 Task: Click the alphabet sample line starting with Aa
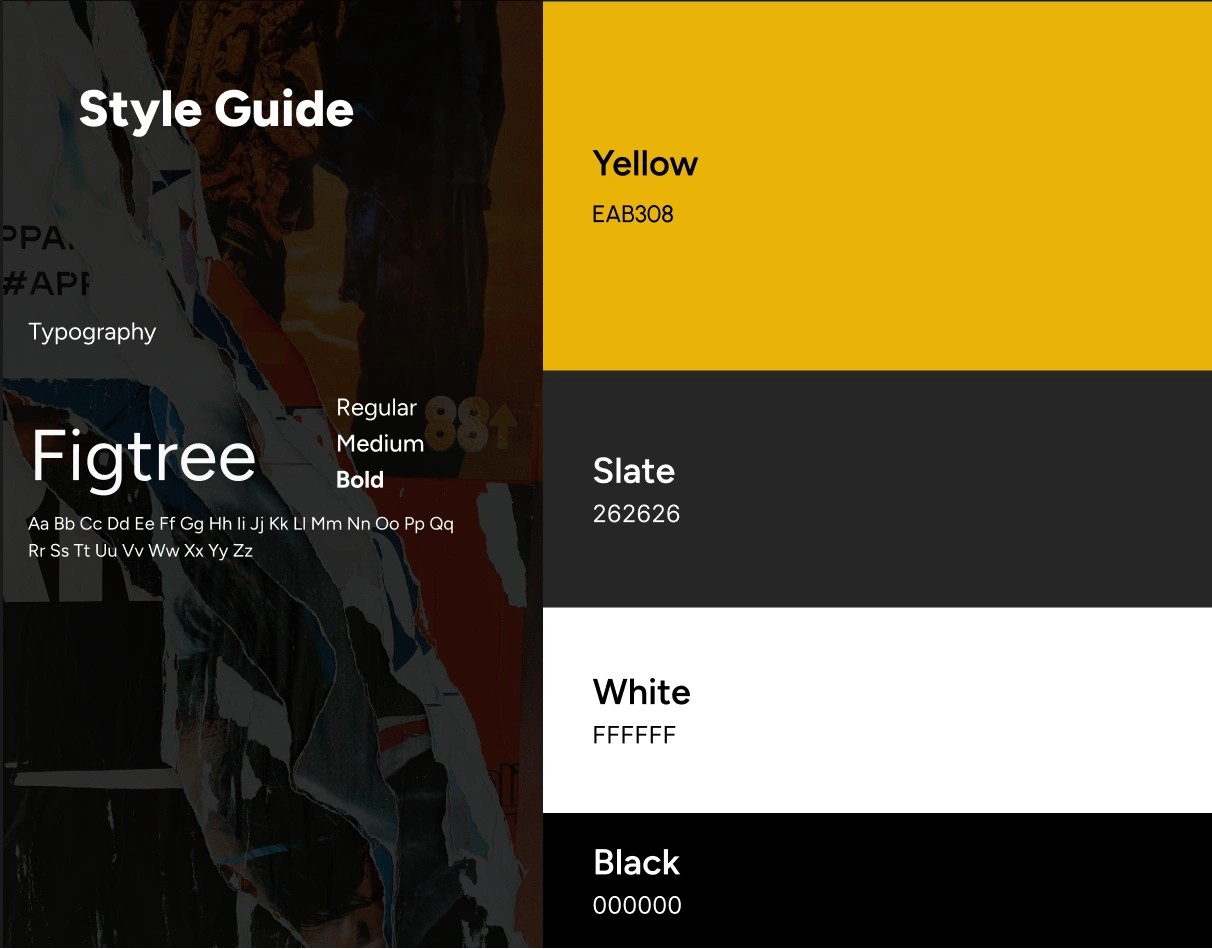coord(240,524)
